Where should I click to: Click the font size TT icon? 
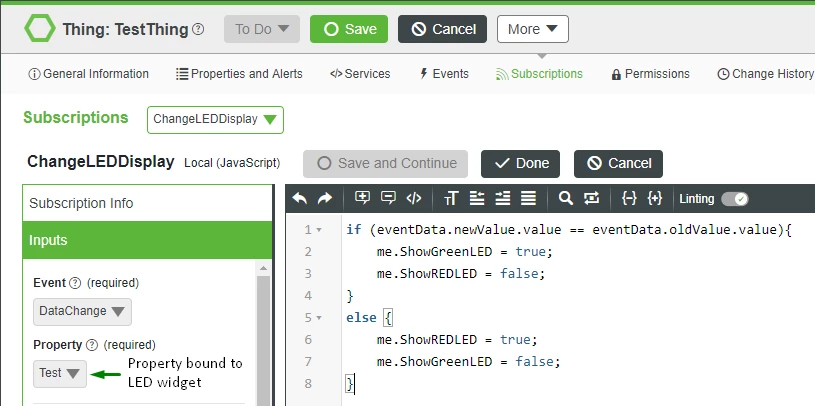[x=451, y=198]
